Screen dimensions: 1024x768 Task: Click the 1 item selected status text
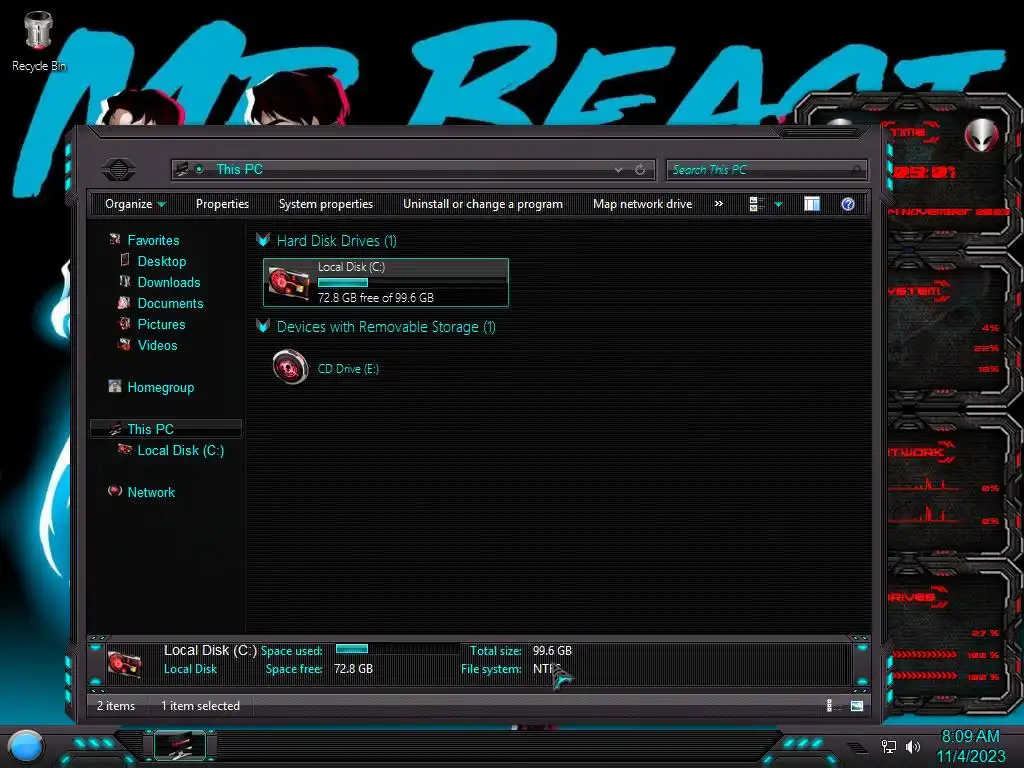200,706
